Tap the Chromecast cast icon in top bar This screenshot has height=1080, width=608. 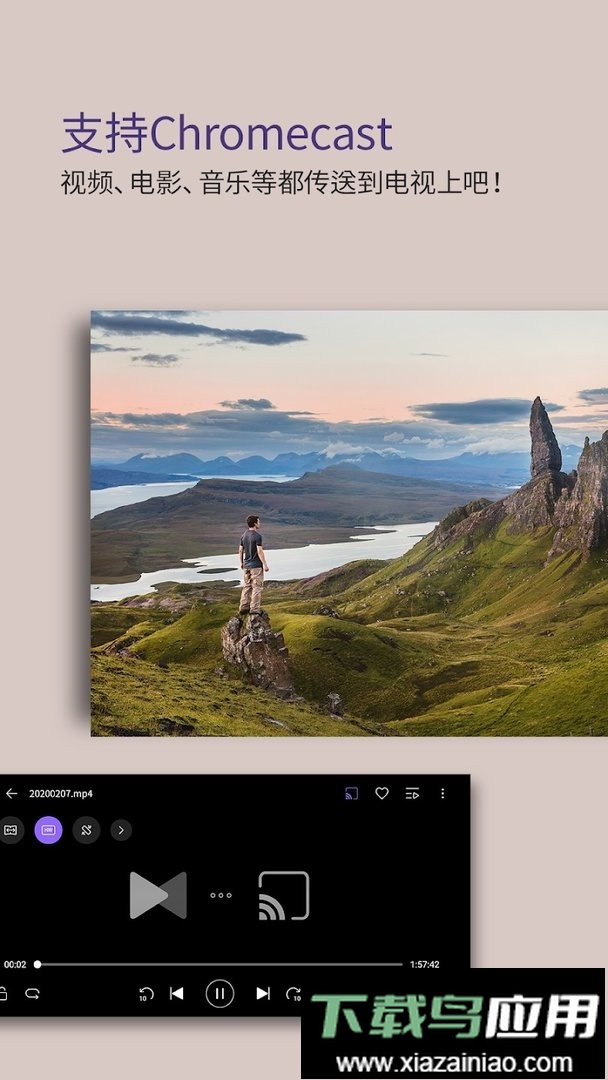351,793
